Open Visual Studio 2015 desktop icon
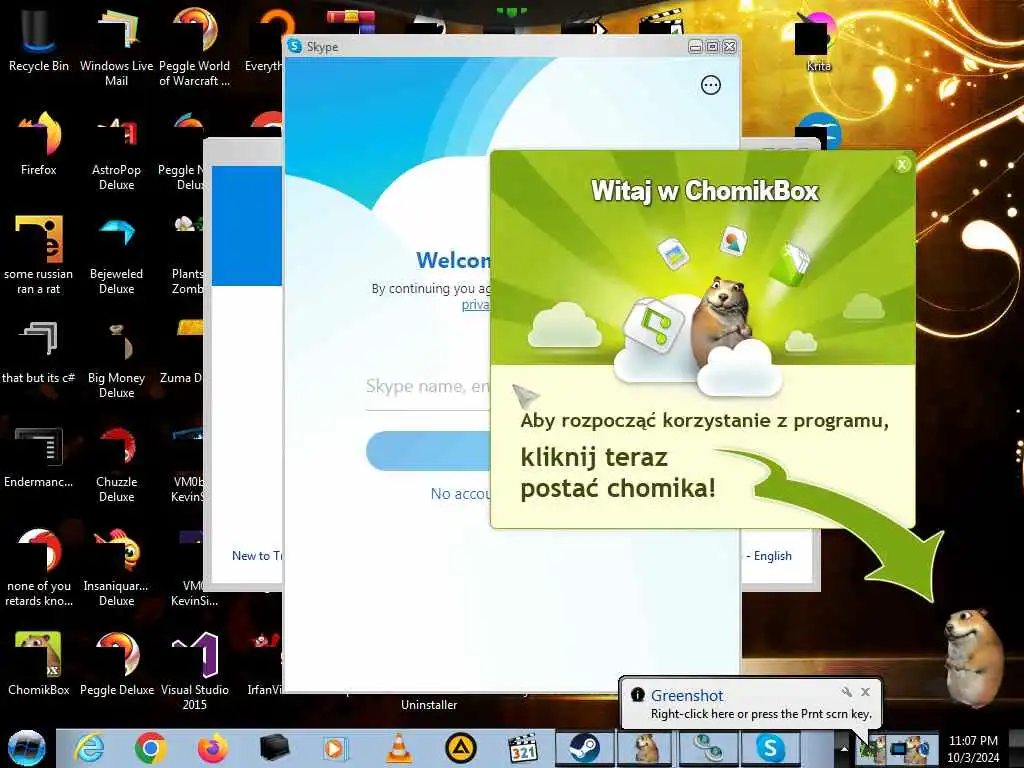Viewport: 1024px width, 768px height. point(194,671)
